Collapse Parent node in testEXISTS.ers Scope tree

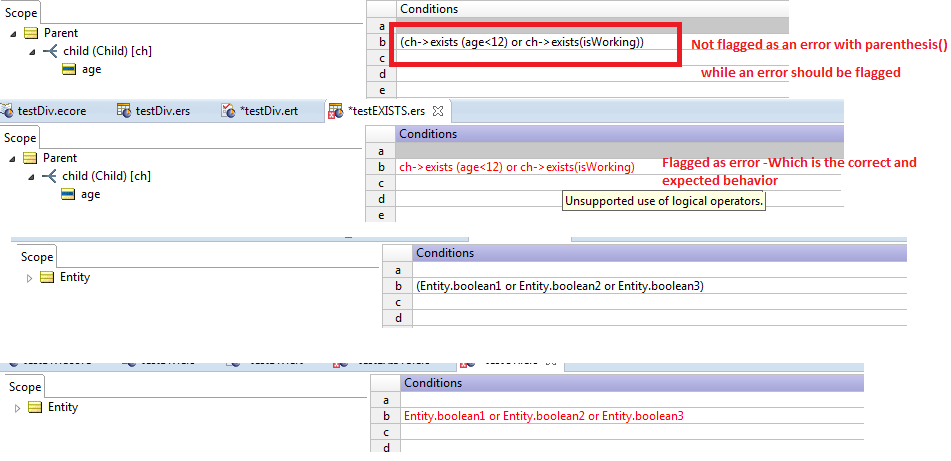(x=13, y=158)
